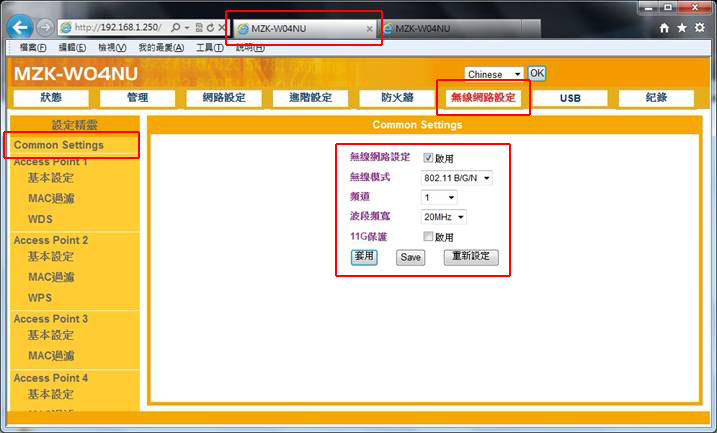Screen dimensions: 717x433
Task: Open the 我的最愛(A) menu
Action: 161,48
